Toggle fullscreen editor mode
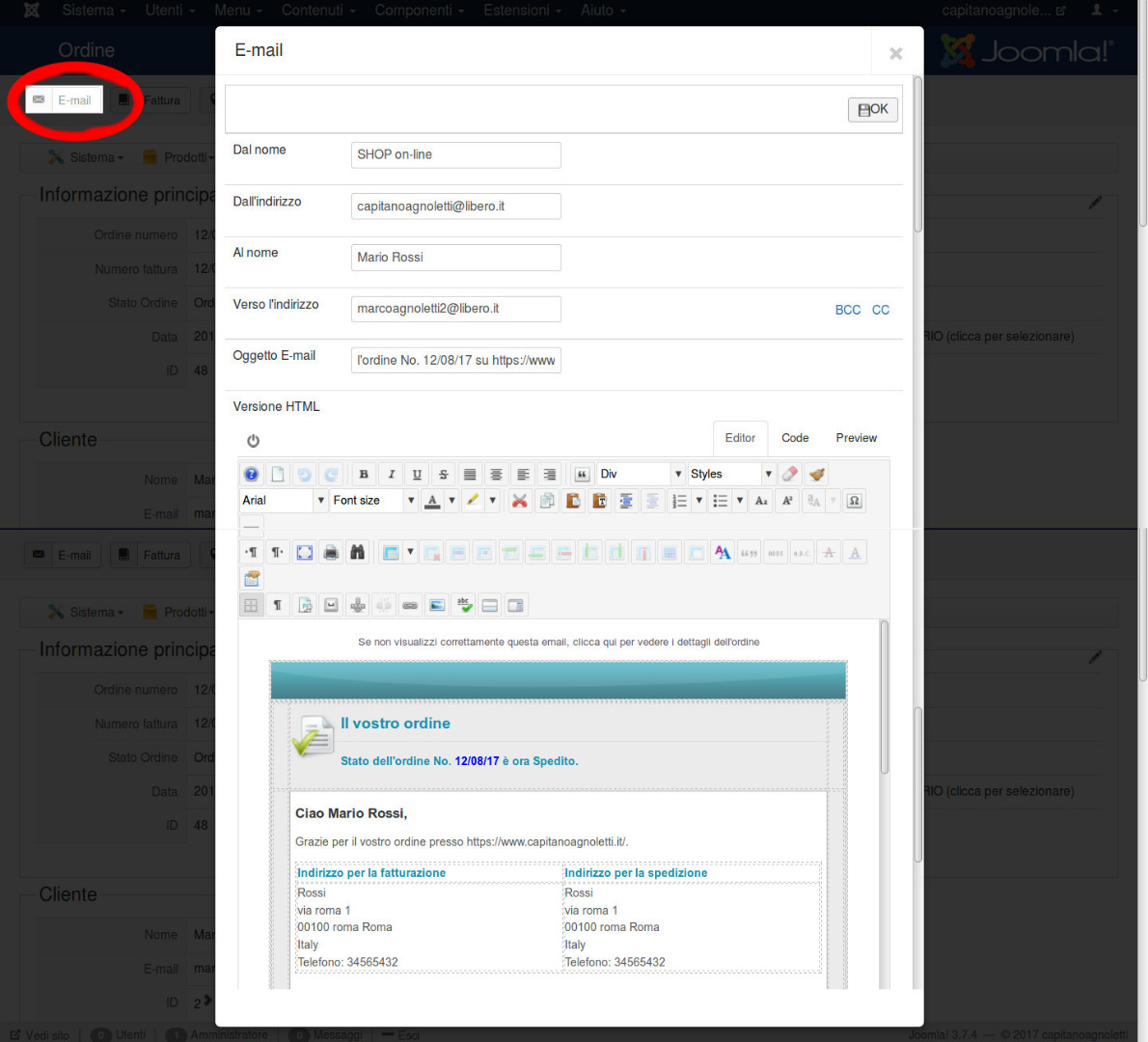The image size is (1148, 1042). coord(305,553)
